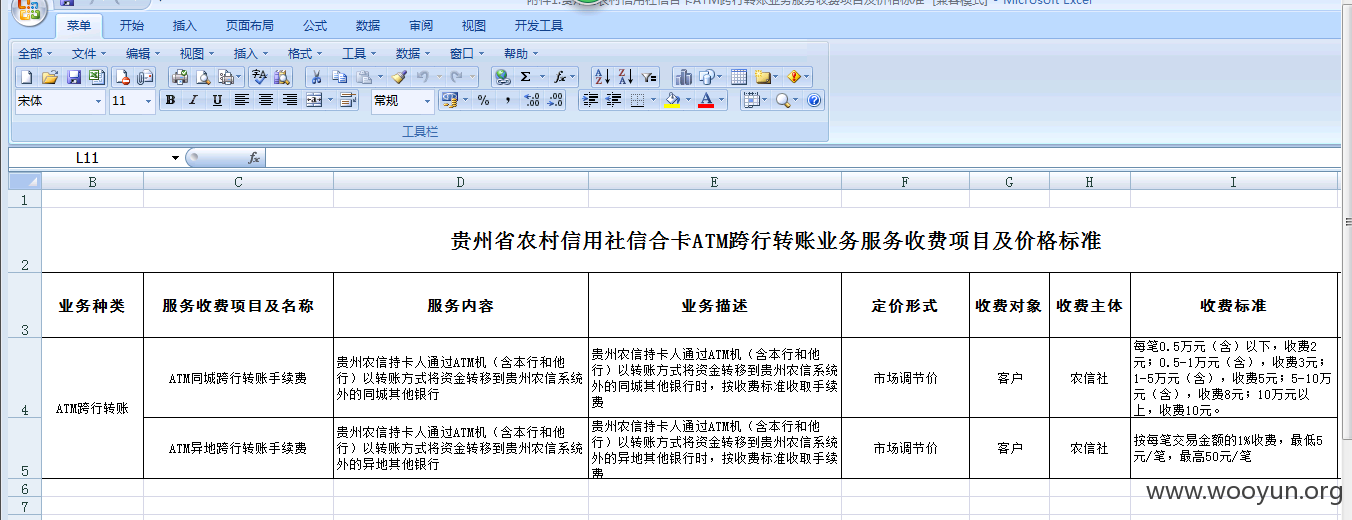Decrease decimal places
This screenshot has height=520, width=1352.
click(556, 100)
